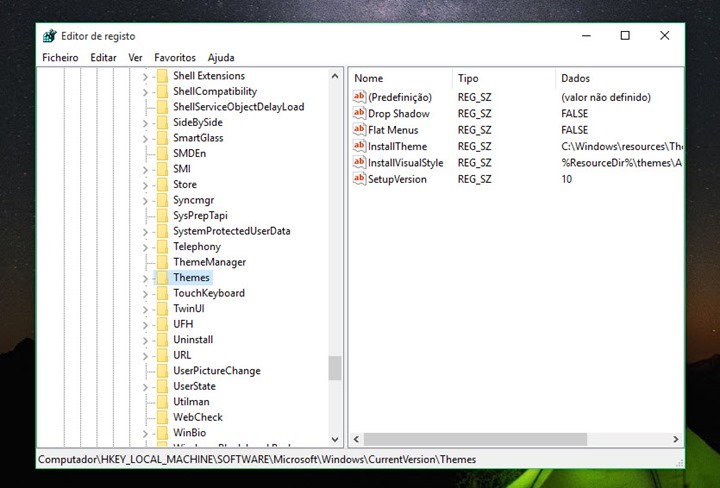Click the TouchKeyboard folder icon
This screenshot has height=488, width=720.
(x=163, y=293)
